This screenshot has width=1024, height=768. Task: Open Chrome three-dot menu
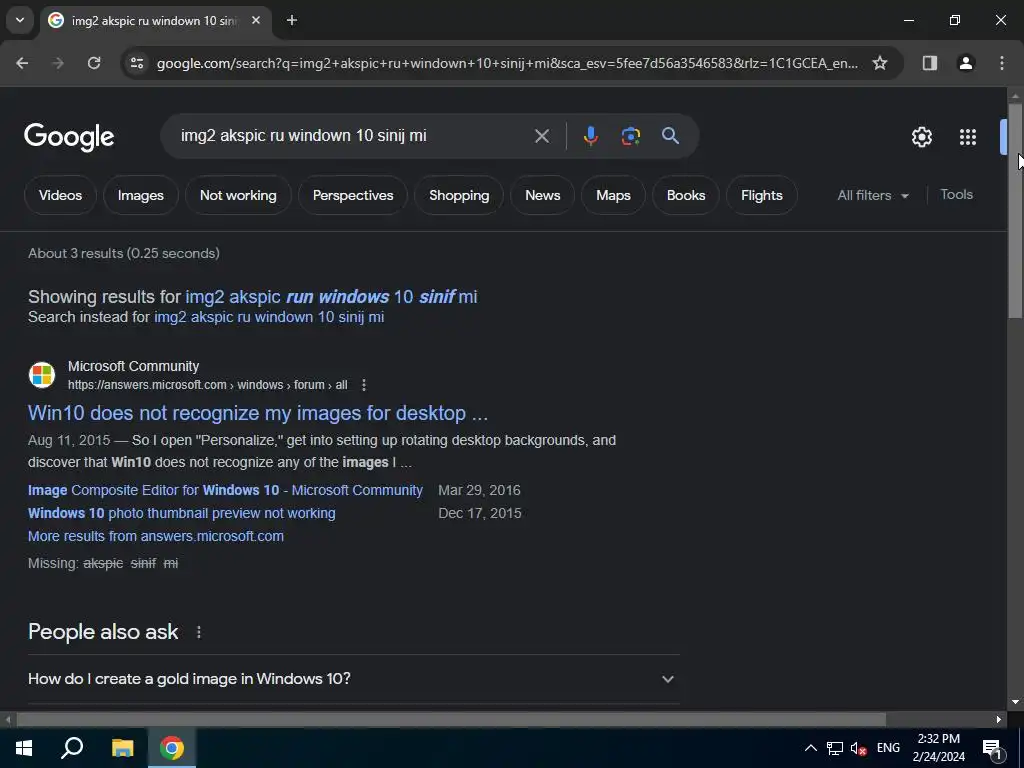1002,63
